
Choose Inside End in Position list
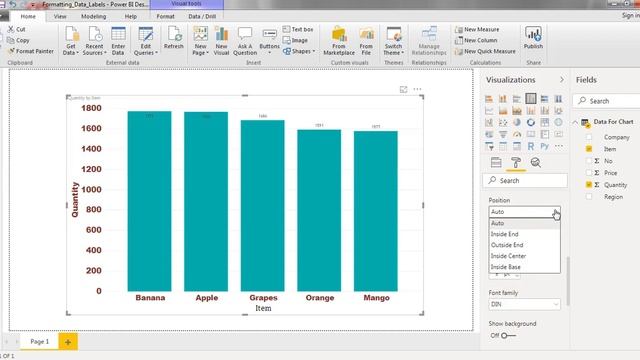pyautogui.click(x=524, y=234)
